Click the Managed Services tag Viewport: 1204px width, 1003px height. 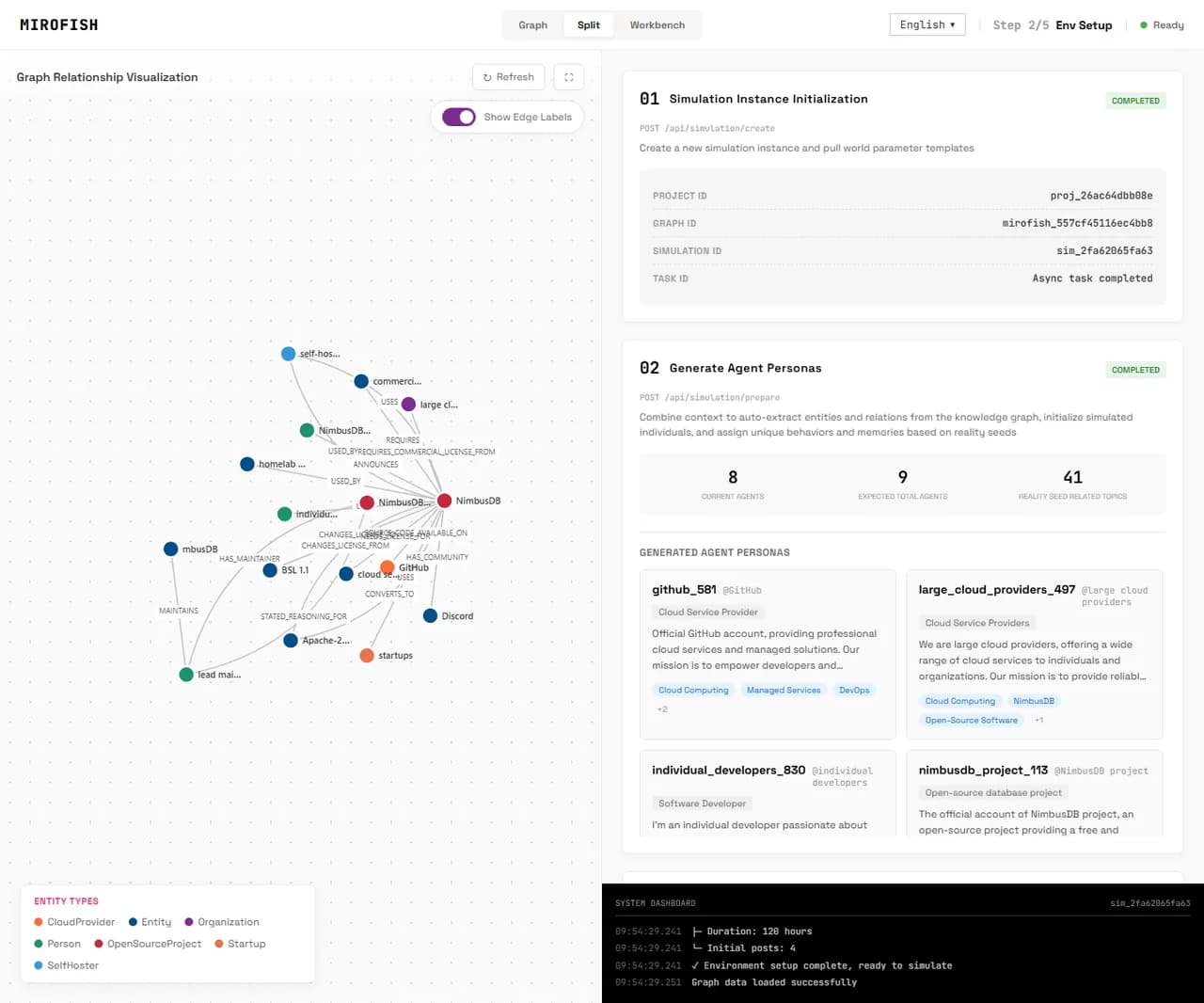tap(784, 691)
